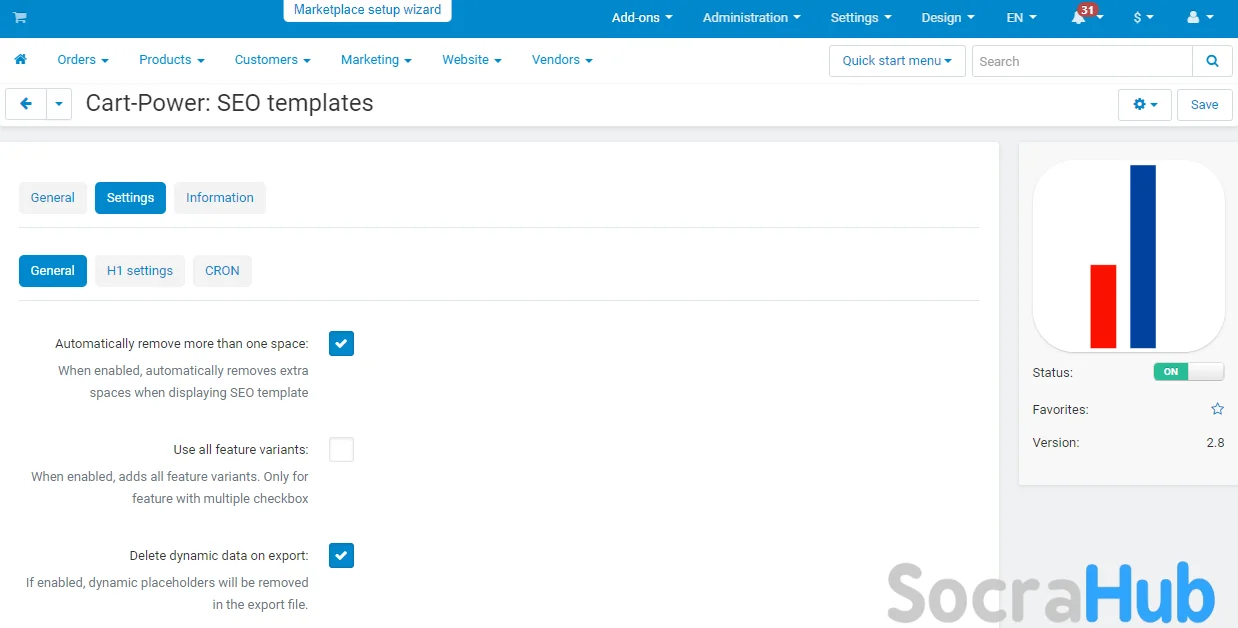The width and height of the screenshot is (1238, 628).
Task: Click the Save button
Action: (x=1204, y=104)
